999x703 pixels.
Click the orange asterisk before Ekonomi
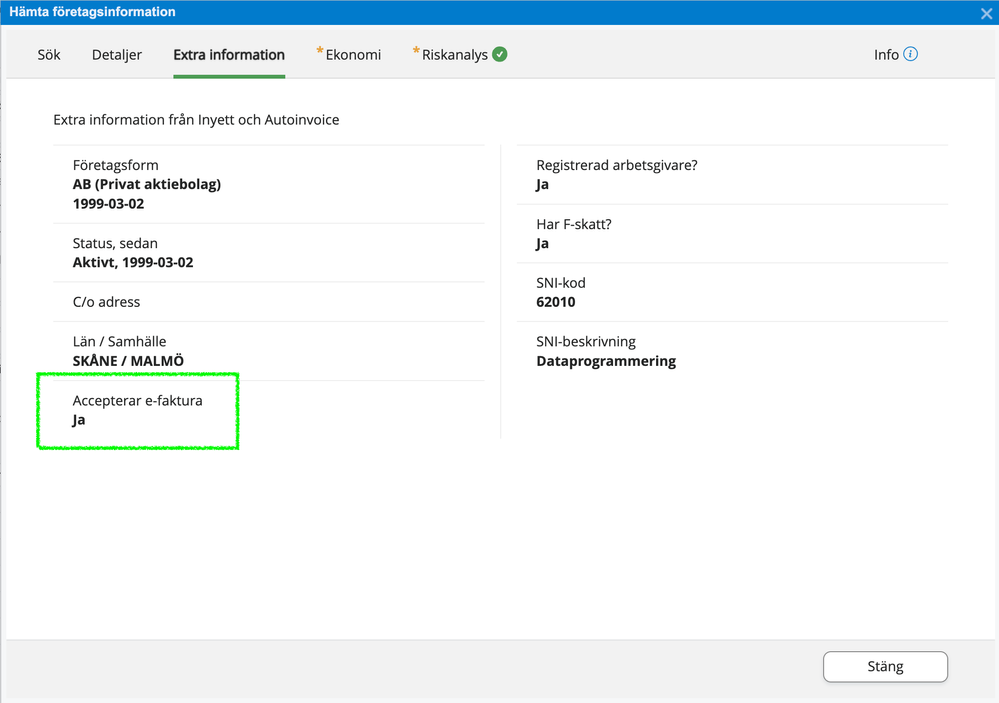click(x=320, y=51)
